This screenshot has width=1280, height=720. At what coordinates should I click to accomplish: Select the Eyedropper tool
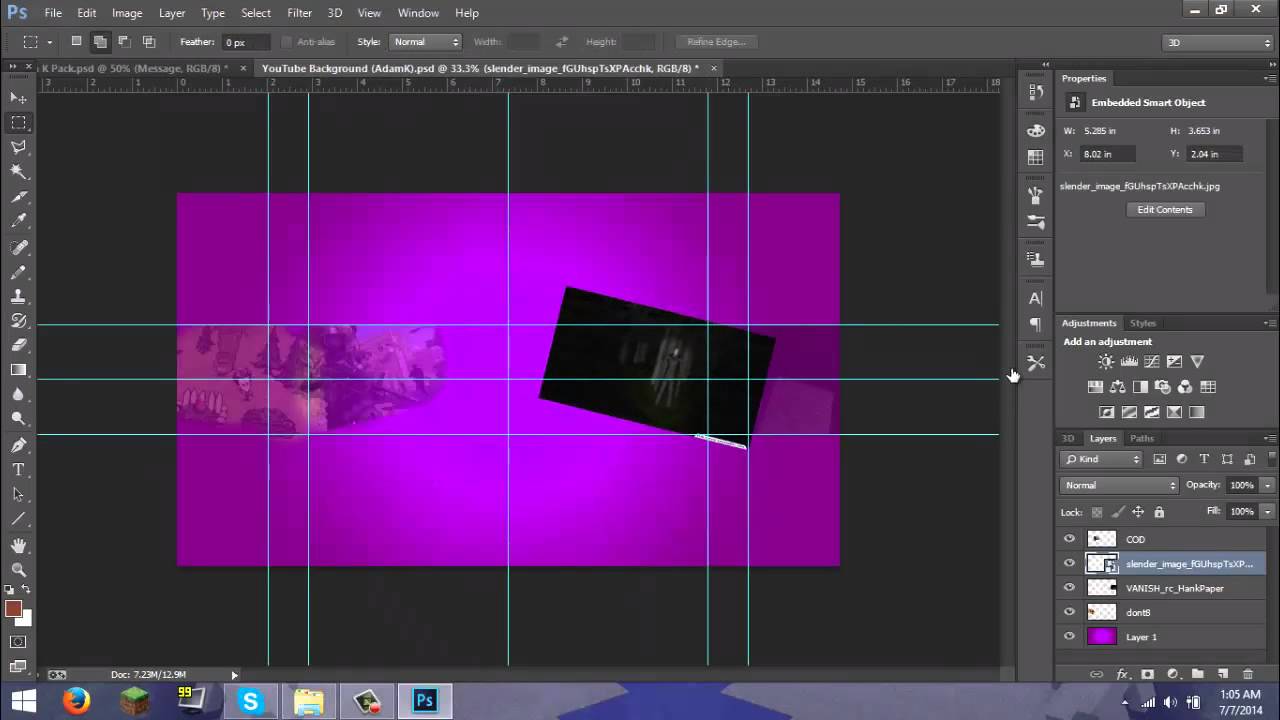[19, 222]
